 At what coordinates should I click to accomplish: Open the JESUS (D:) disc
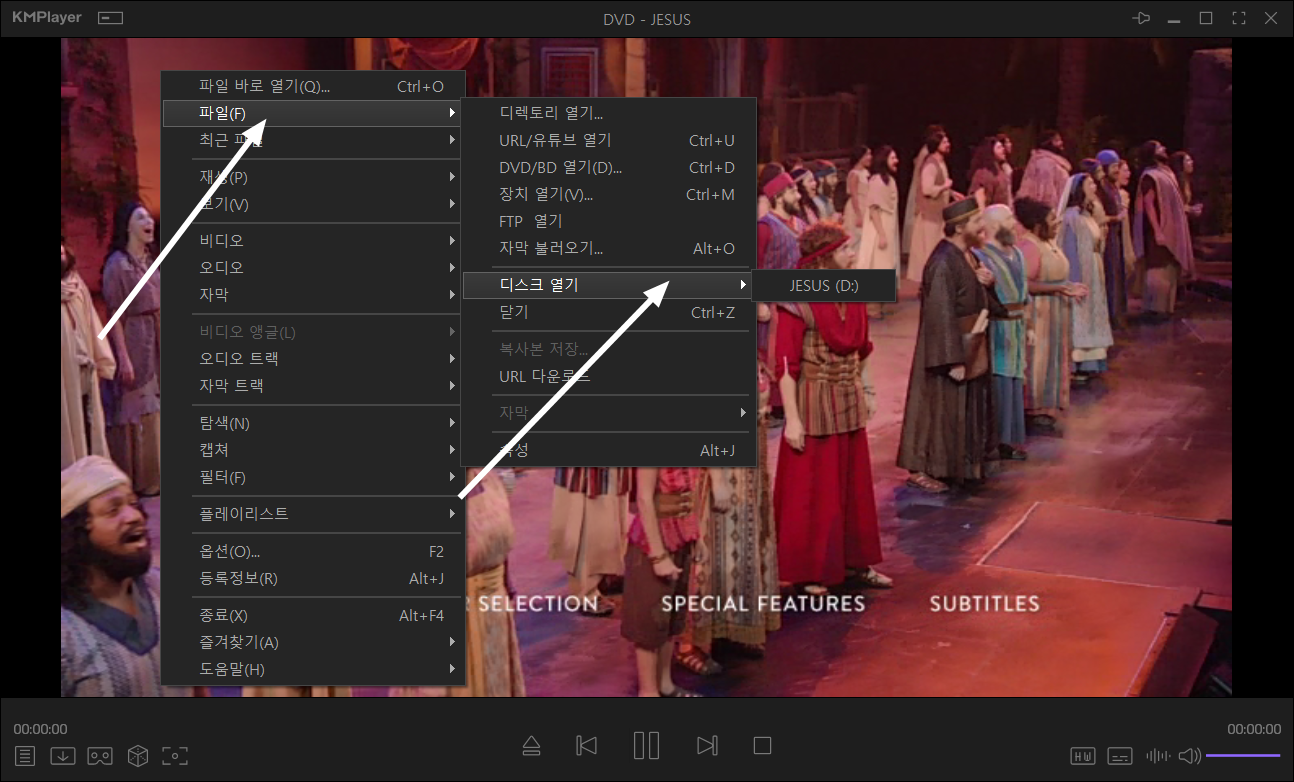(x=824, y=285)
